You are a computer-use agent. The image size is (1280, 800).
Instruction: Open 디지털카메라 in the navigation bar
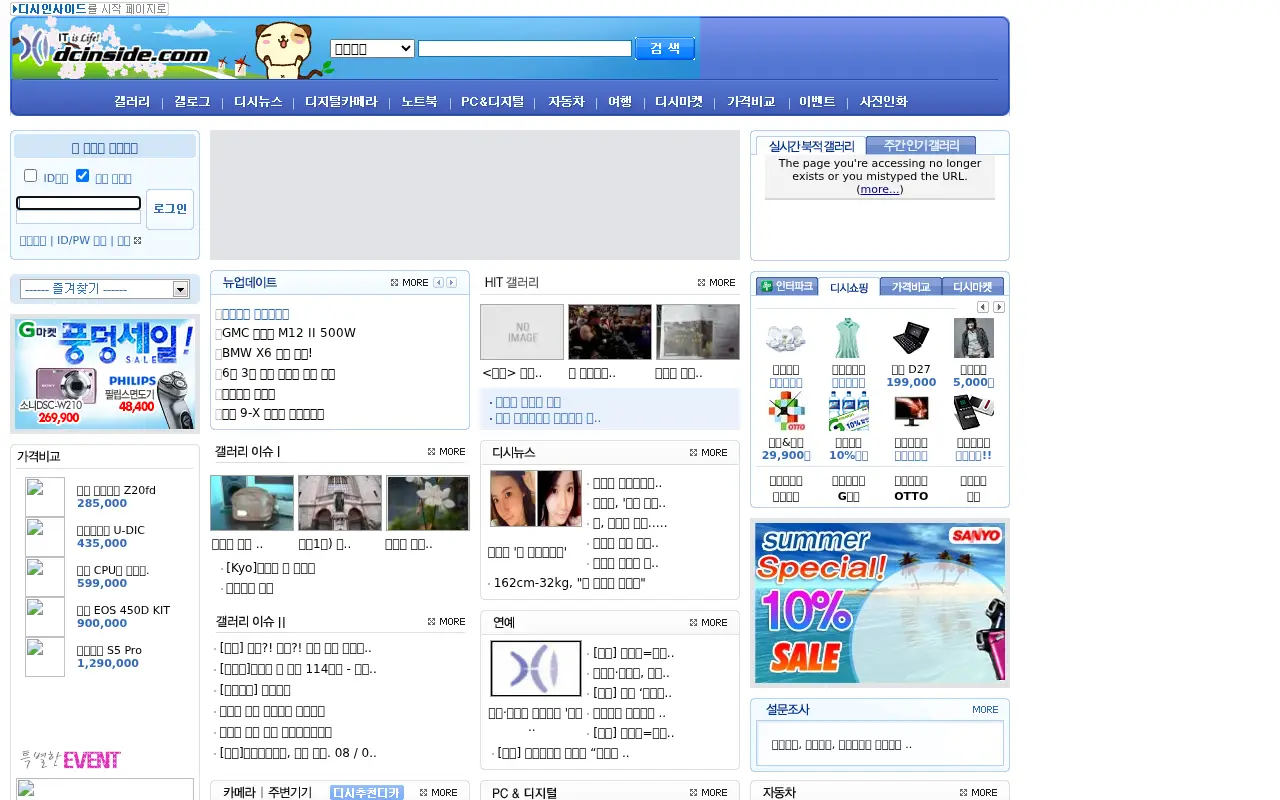341,102
